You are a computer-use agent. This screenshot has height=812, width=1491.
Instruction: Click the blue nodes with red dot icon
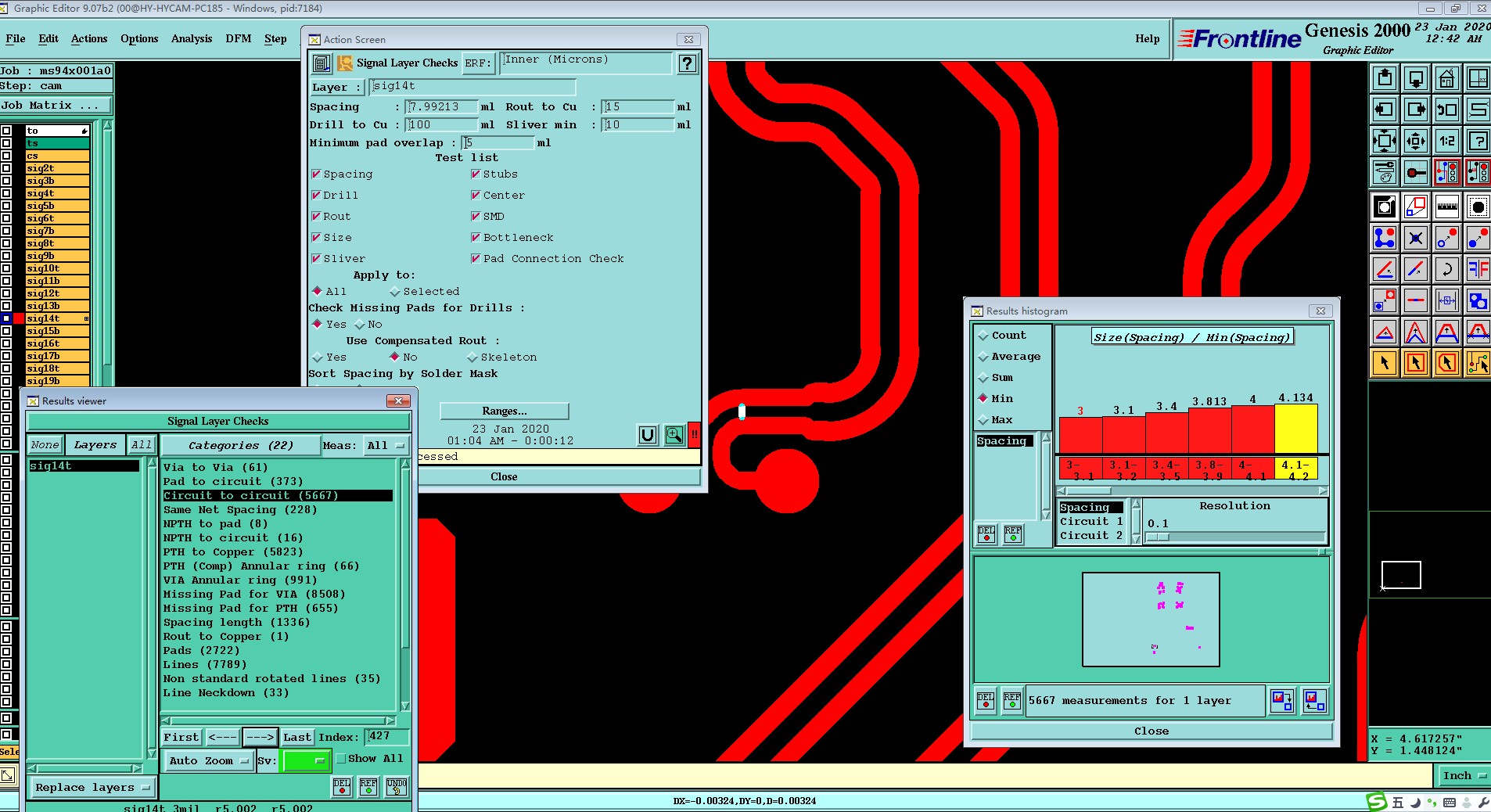point(1385,238)
